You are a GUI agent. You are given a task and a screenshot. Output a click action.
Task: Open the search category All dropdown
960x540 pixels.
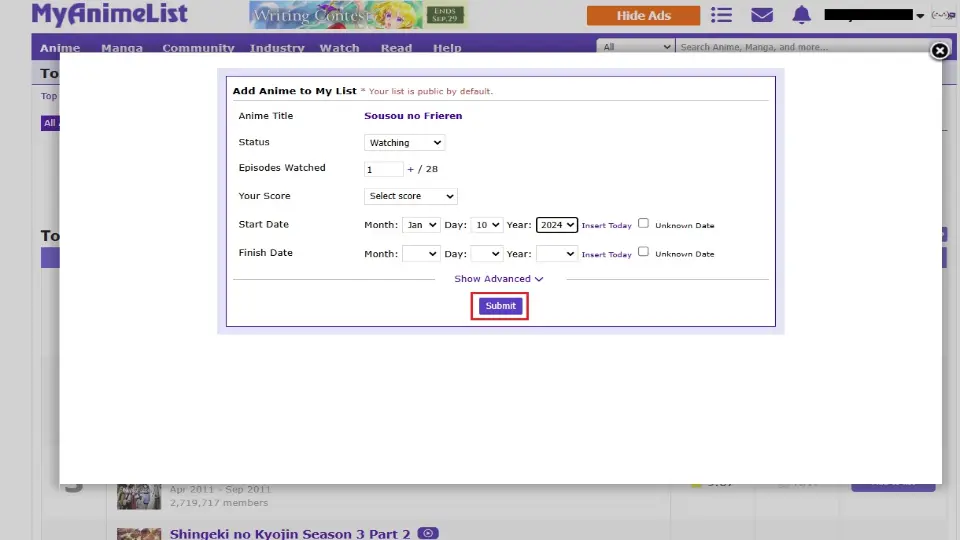pyautogui.click(x=636, y=47)
